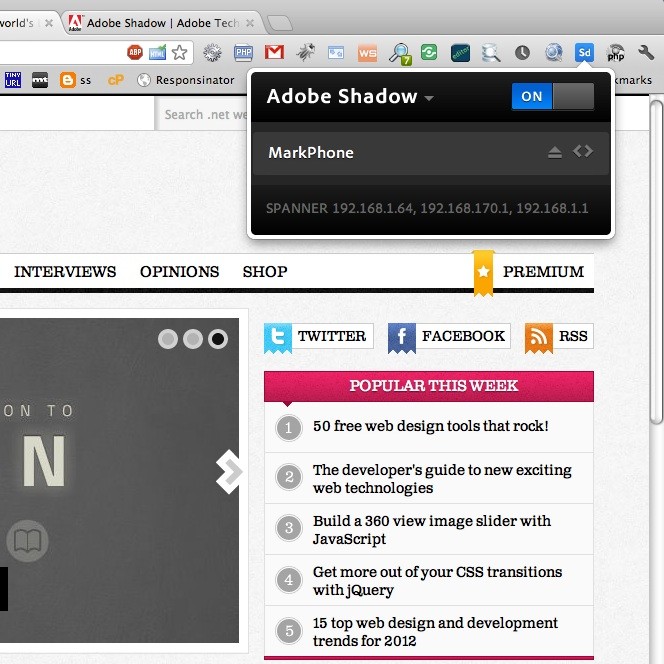Open the TWITTER social link
This screenshot has height=664, width=664.
pos(318,336)
